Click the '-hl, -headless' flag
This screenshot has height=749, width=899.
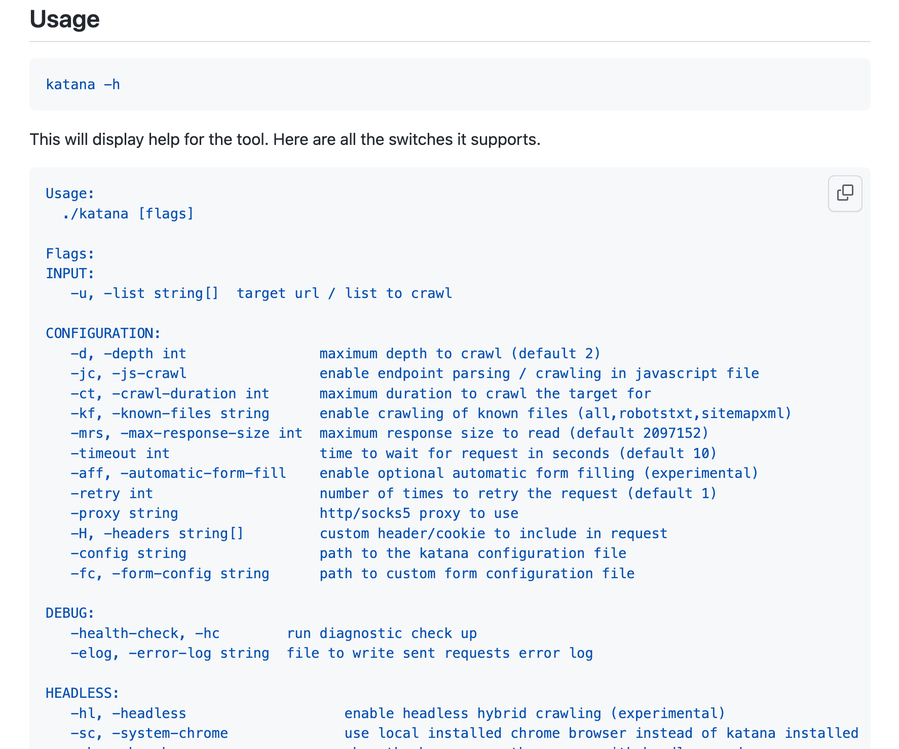[x=128, y=713]
